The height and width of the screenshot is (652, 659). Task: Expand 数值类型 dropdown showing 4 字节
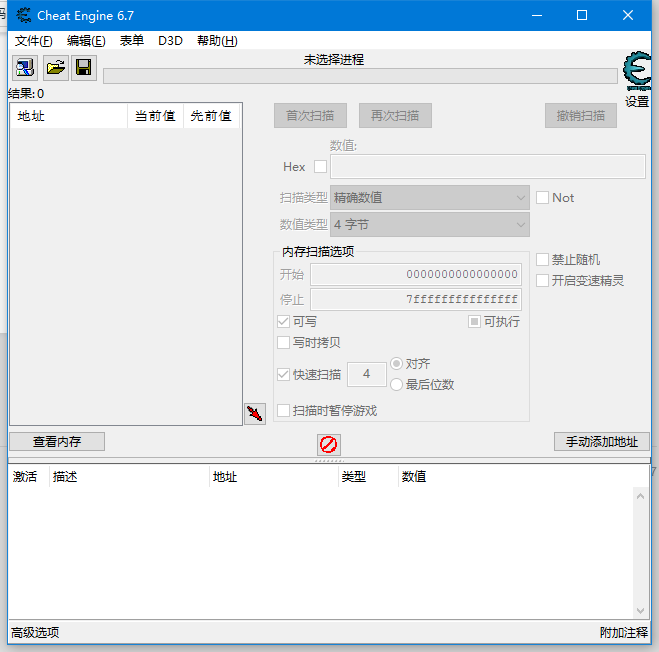pyautogui.click(x=430, y=224)
